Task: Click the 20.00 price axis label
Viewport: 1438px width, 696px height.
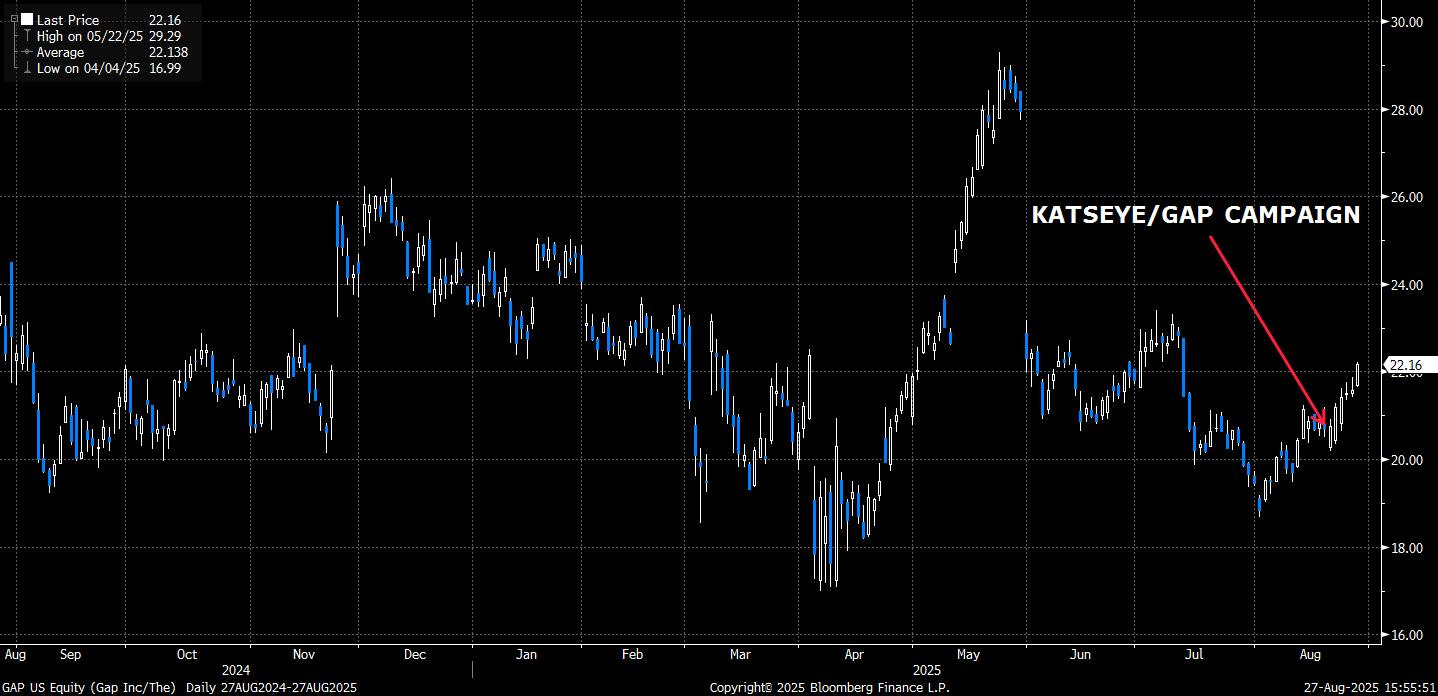Action: pos(1407,460)
